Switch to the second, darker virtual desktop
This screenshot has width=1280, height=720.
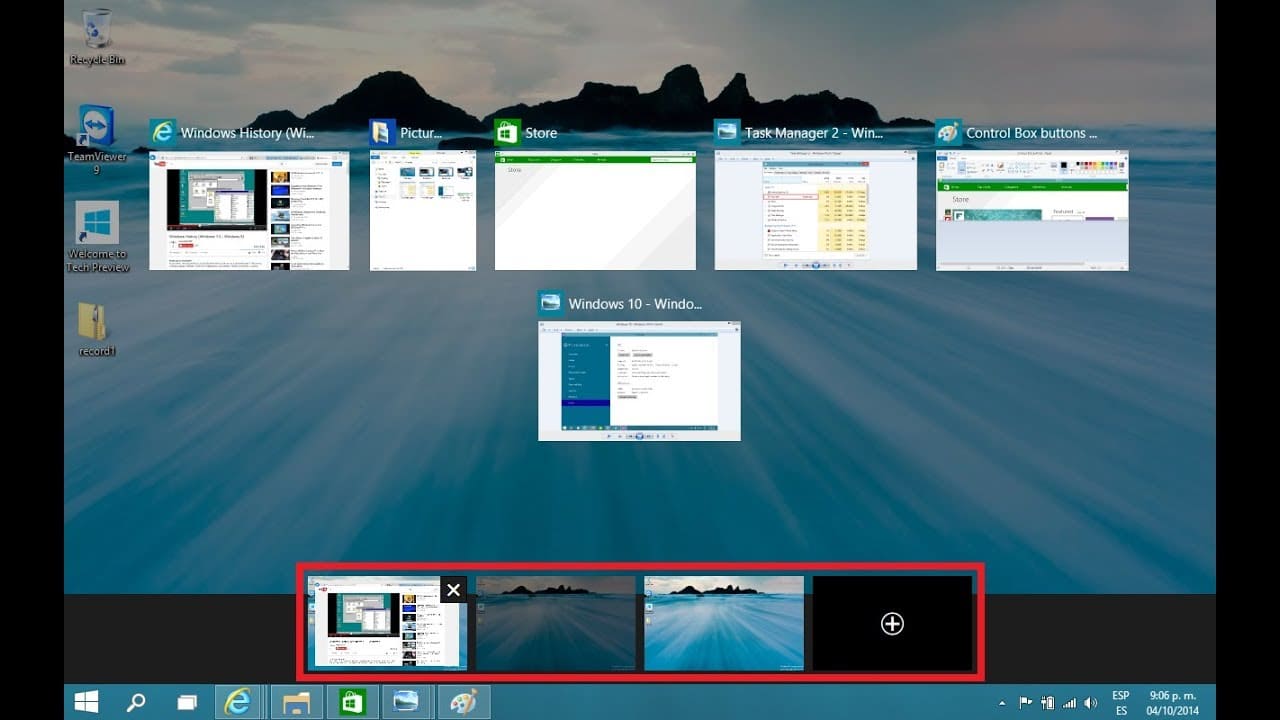[555, 623]
